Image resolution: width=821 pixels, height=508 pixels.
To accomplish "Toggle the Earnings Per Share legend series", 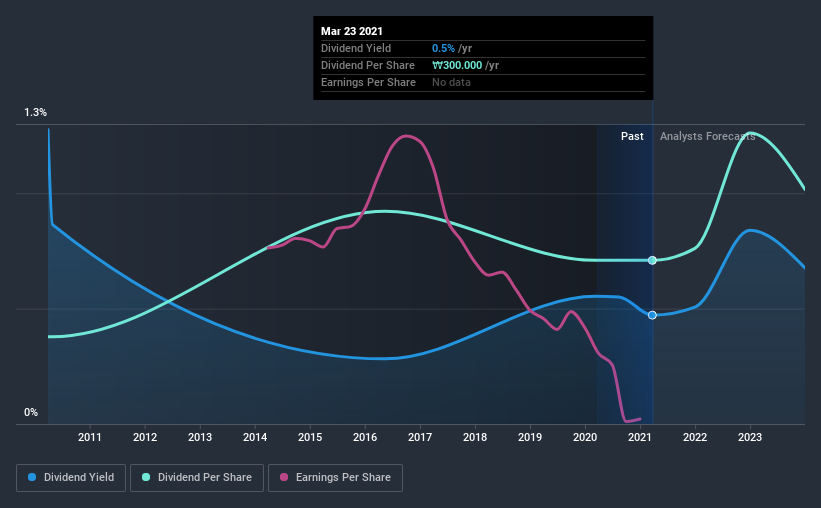I will 336,478.
